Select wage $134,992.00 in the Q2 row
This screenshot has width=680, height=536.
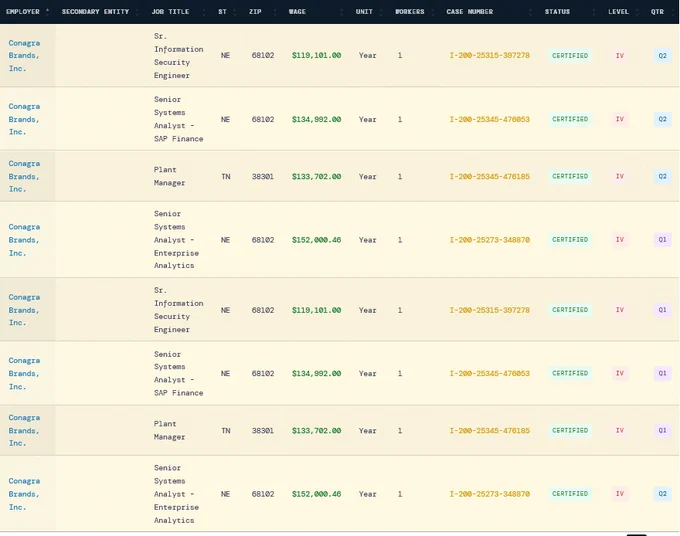click(x=317, y=119)
